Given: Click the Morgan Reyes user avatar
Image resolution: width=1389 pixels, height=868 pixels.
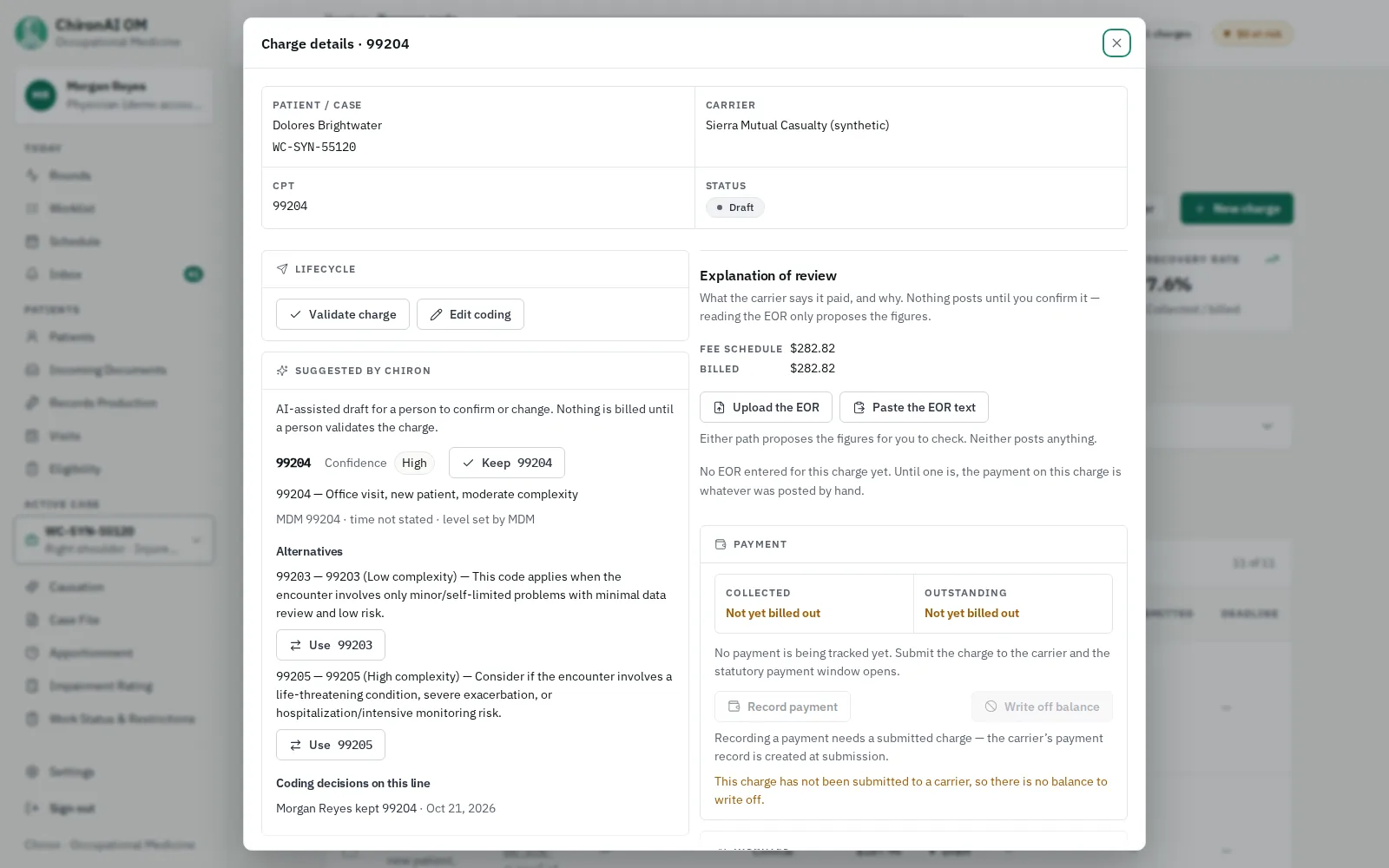Looking at the screenshot, I should pyautogui.click(x=40, y=95).
